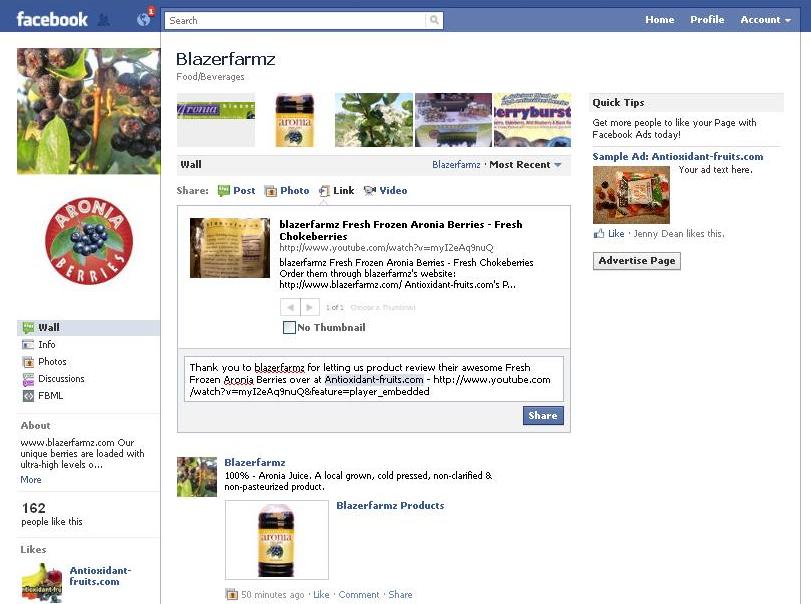The width and height of the screenshot is (811, 604).
Task: Go to the Home menu item
Action: [659, 20]
